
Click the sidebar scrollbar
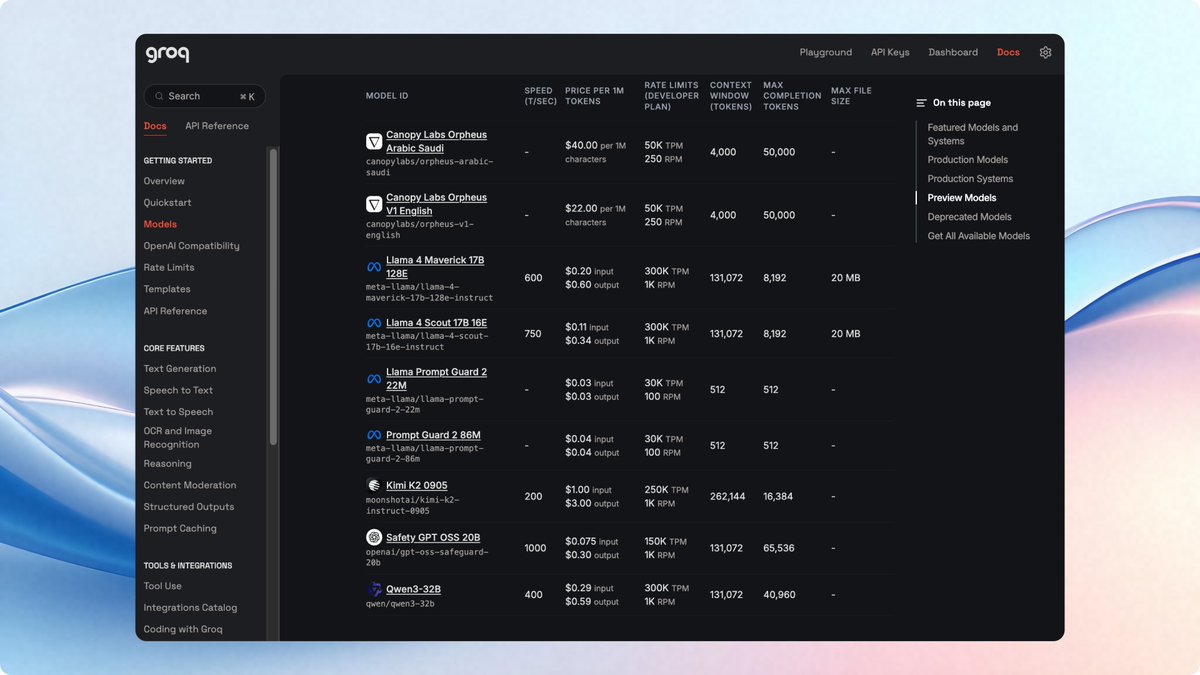[x=273, y=296]
